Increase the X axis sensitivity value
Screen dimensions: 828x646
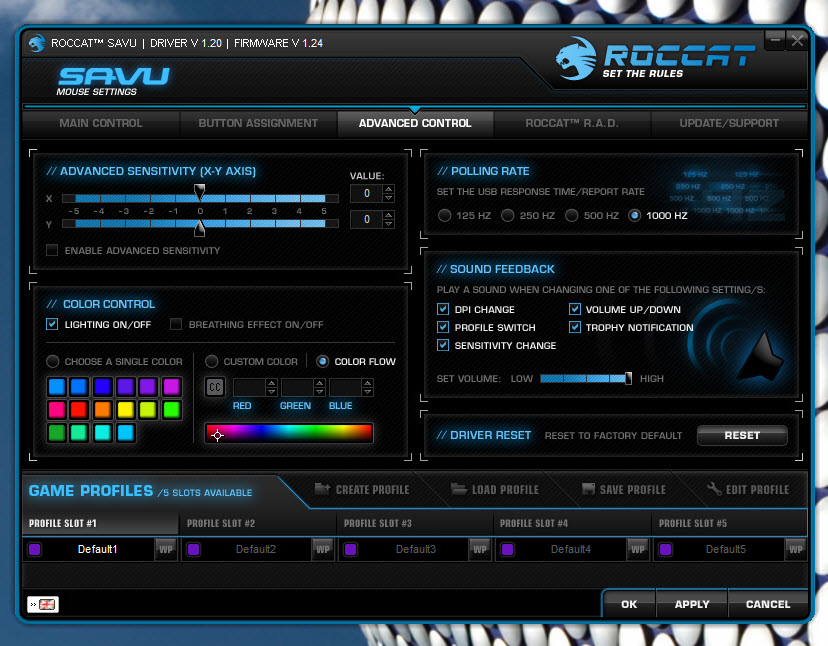coord(389,189)
